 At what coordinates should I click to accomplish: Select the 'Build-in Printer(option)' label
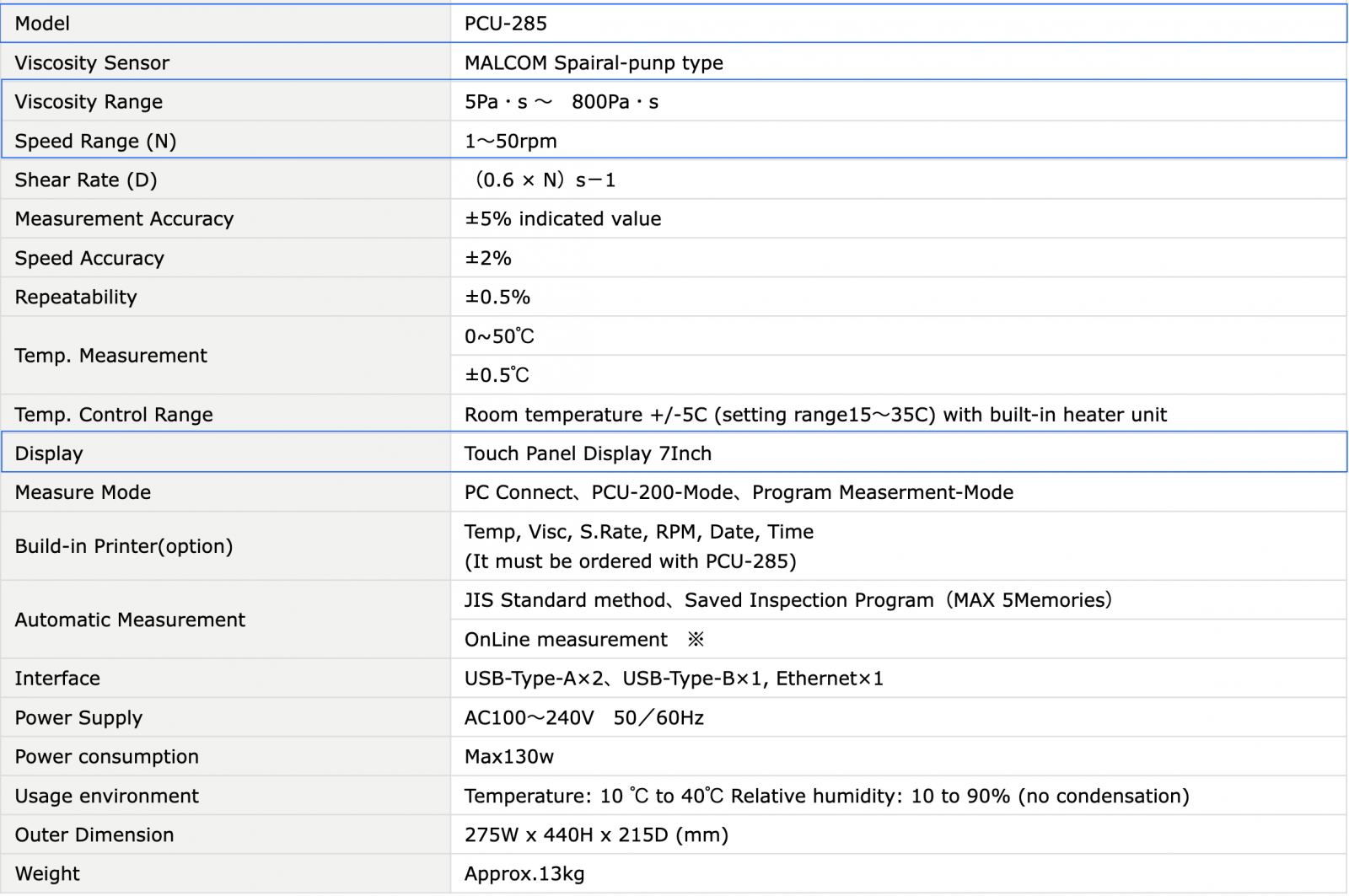click(124, 546)
